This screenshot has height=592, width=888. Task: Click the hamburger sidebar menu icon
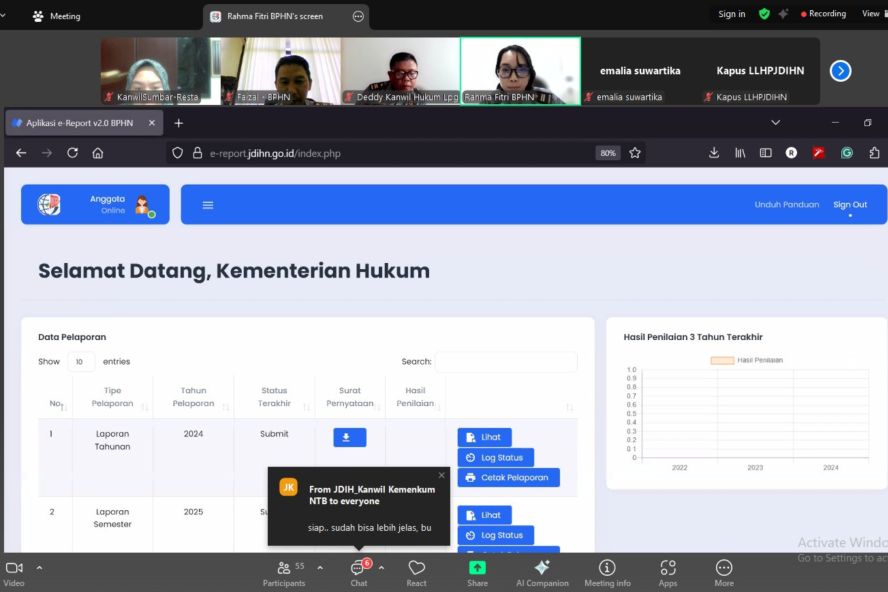(x=208, y=205)
